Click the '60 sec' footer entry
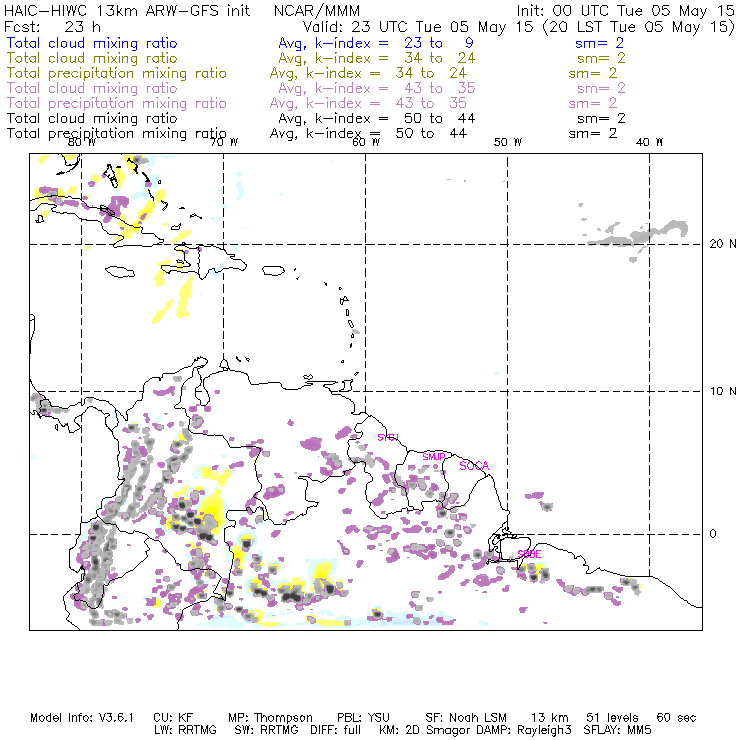 click(x=676, y=718)
